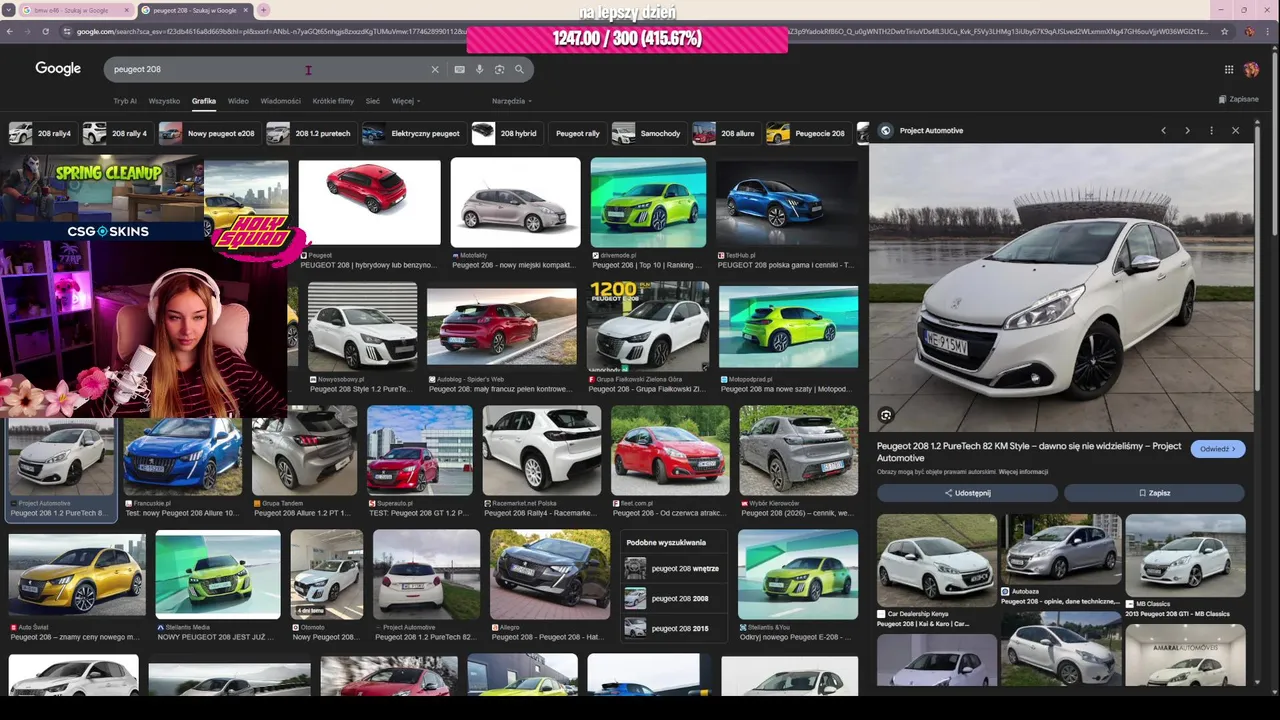Switch to the Wszystko results tab
Viewport: 1280px width, 720px height.
click(164, 101)
